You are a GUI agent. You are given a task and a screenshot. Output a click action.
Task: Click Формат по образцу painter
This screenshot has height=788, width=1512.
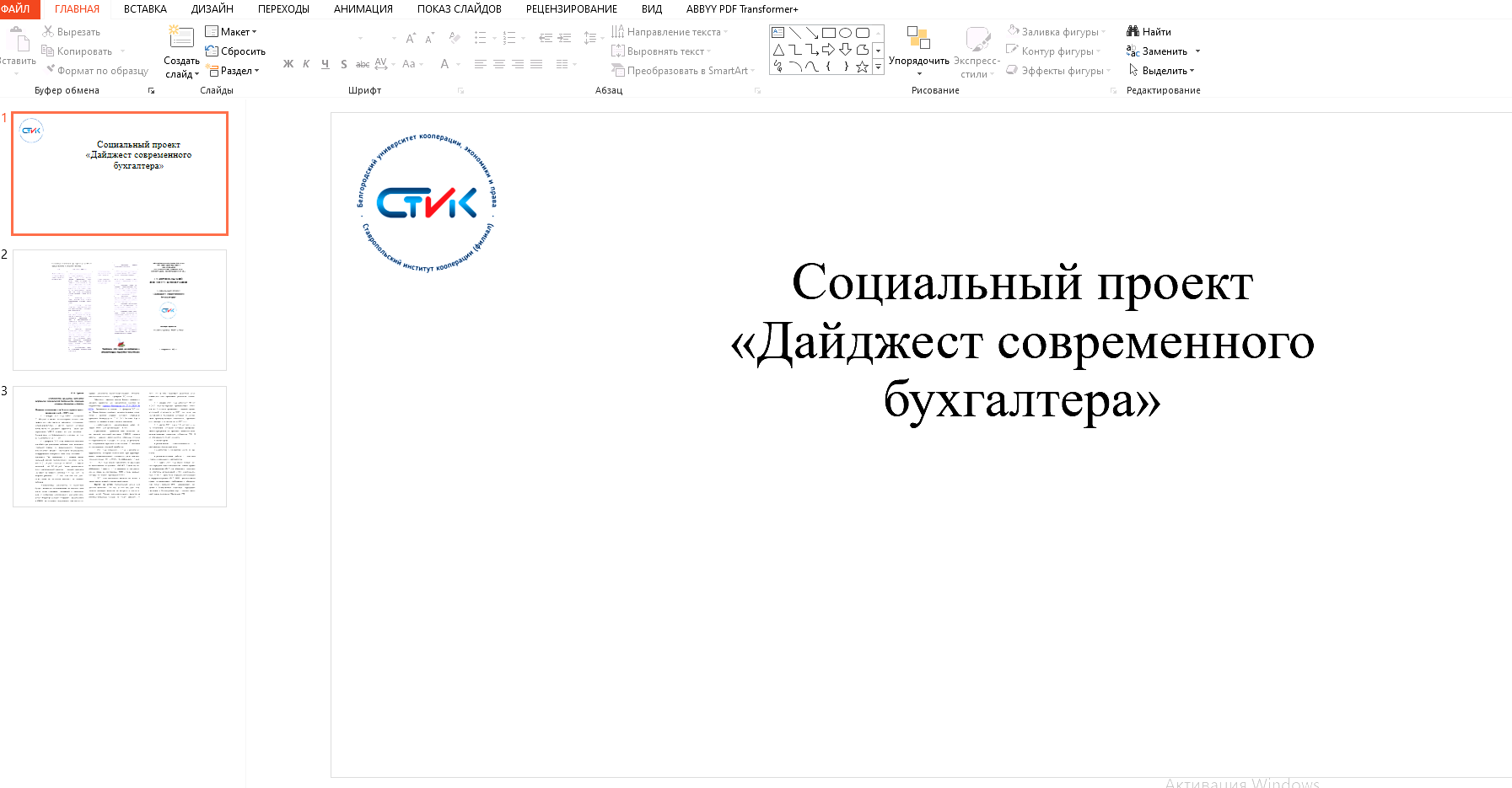click(x=96, y=71)
